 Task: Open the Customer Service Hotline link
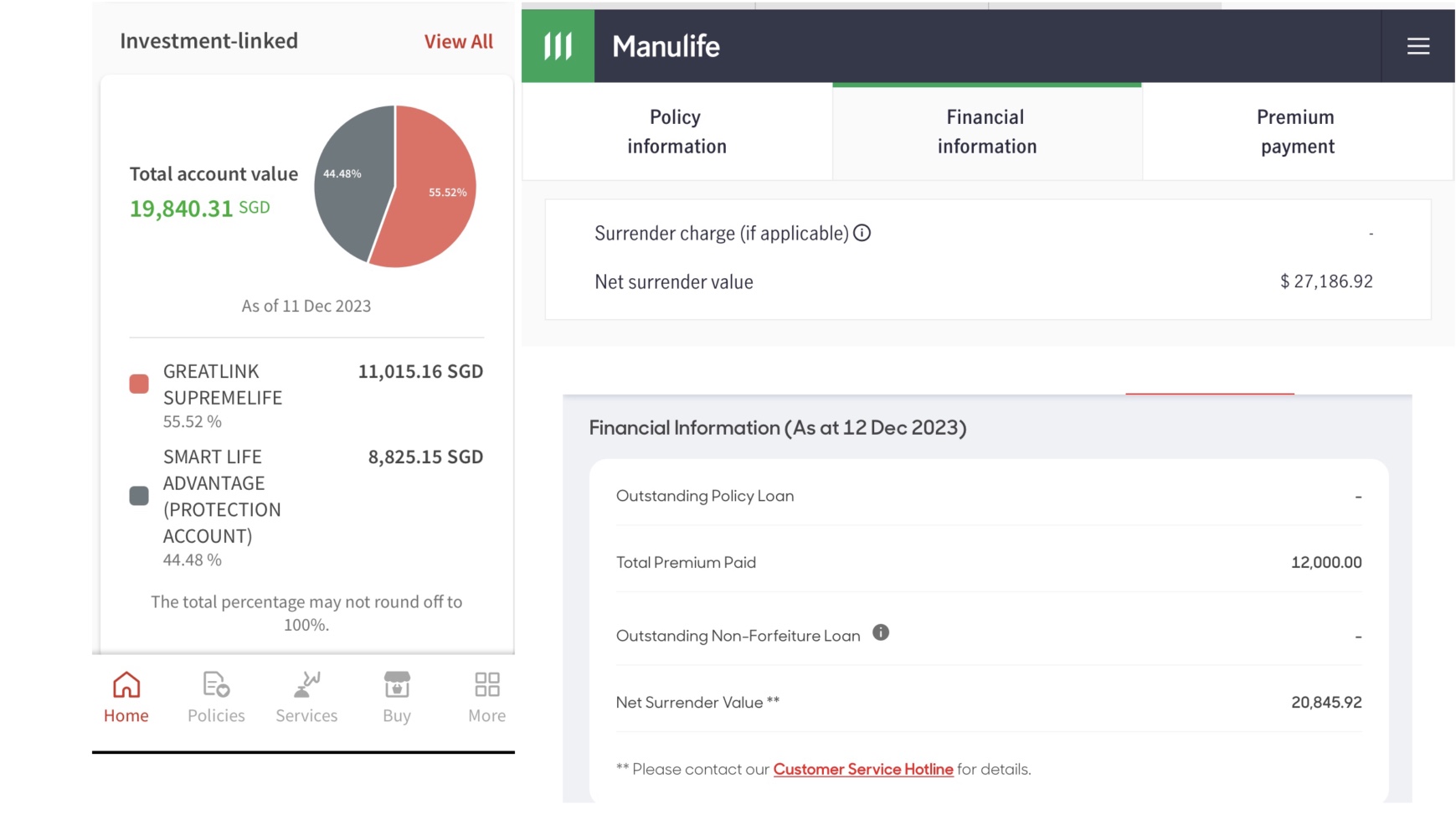[862, 769]
